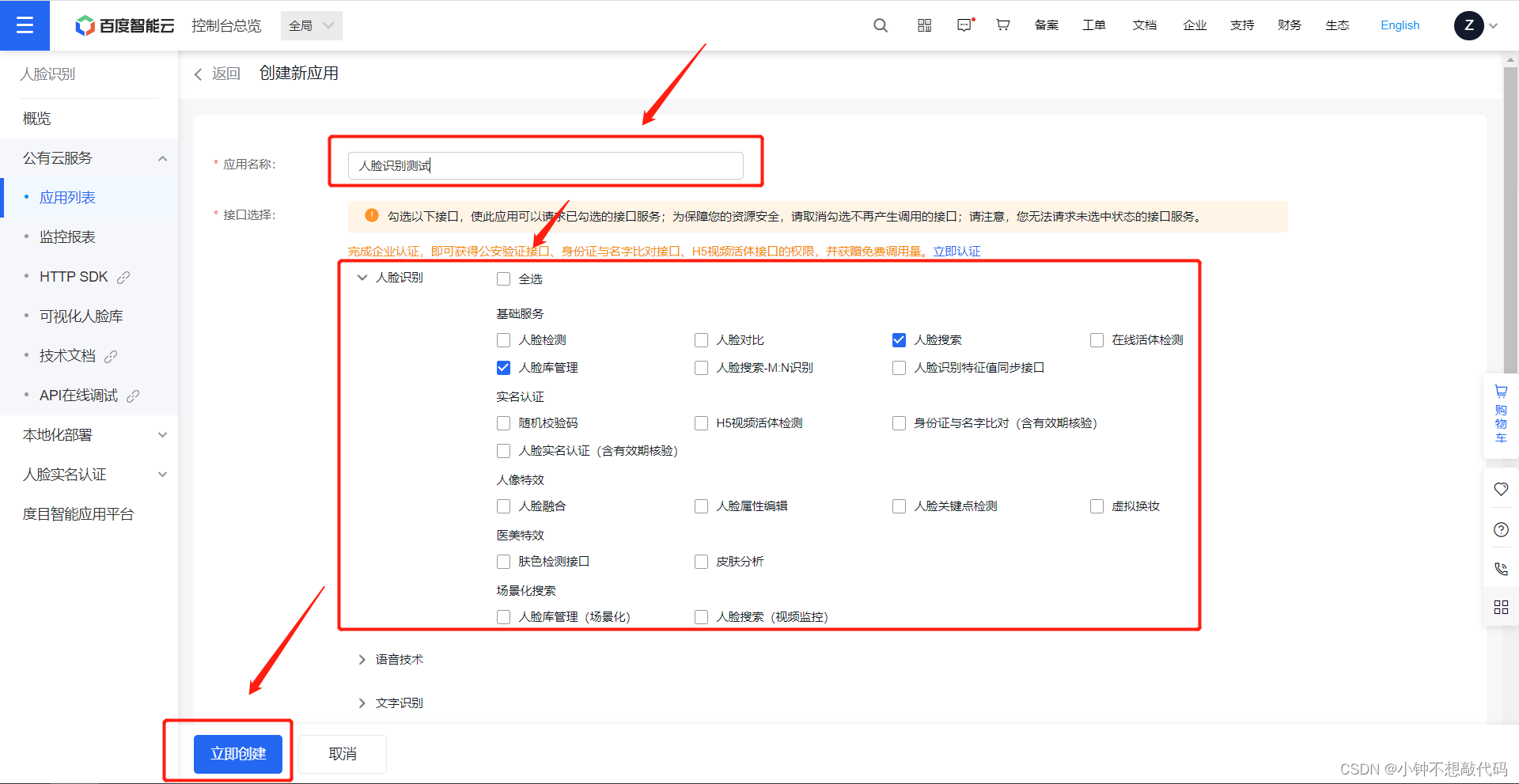Click the 立即创建 button
Image resolution: width=1519 pixels, height=784 pixels.
tap(237, 753)
